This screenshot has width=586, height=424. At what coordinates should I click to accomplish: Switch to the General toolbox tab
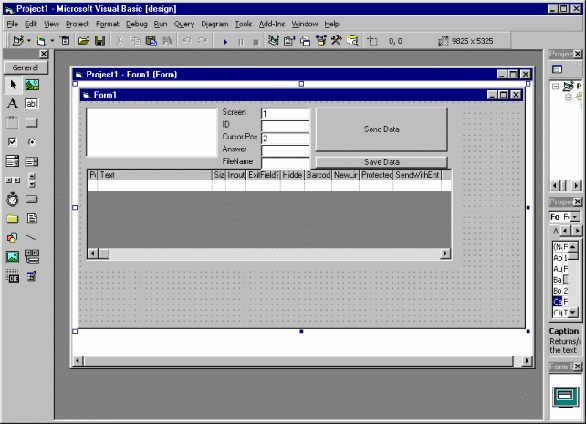25,68
